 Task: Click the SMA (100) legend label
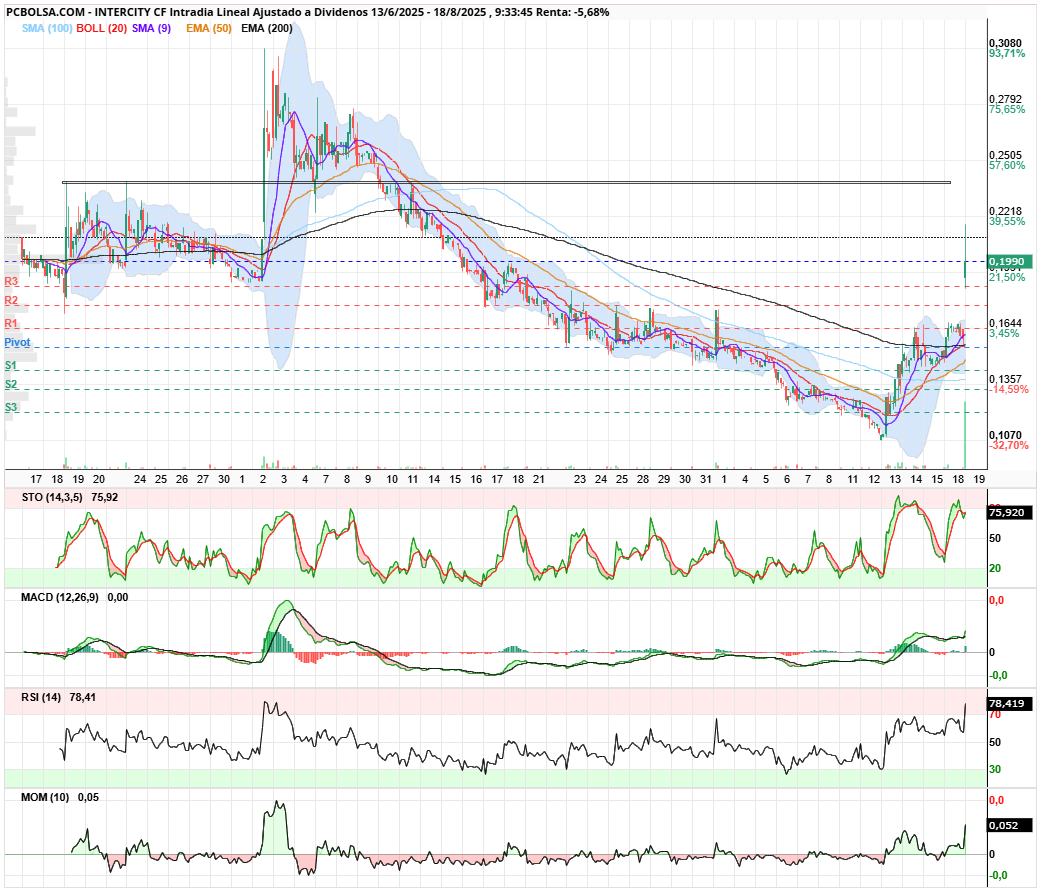(x=47, y=29)
